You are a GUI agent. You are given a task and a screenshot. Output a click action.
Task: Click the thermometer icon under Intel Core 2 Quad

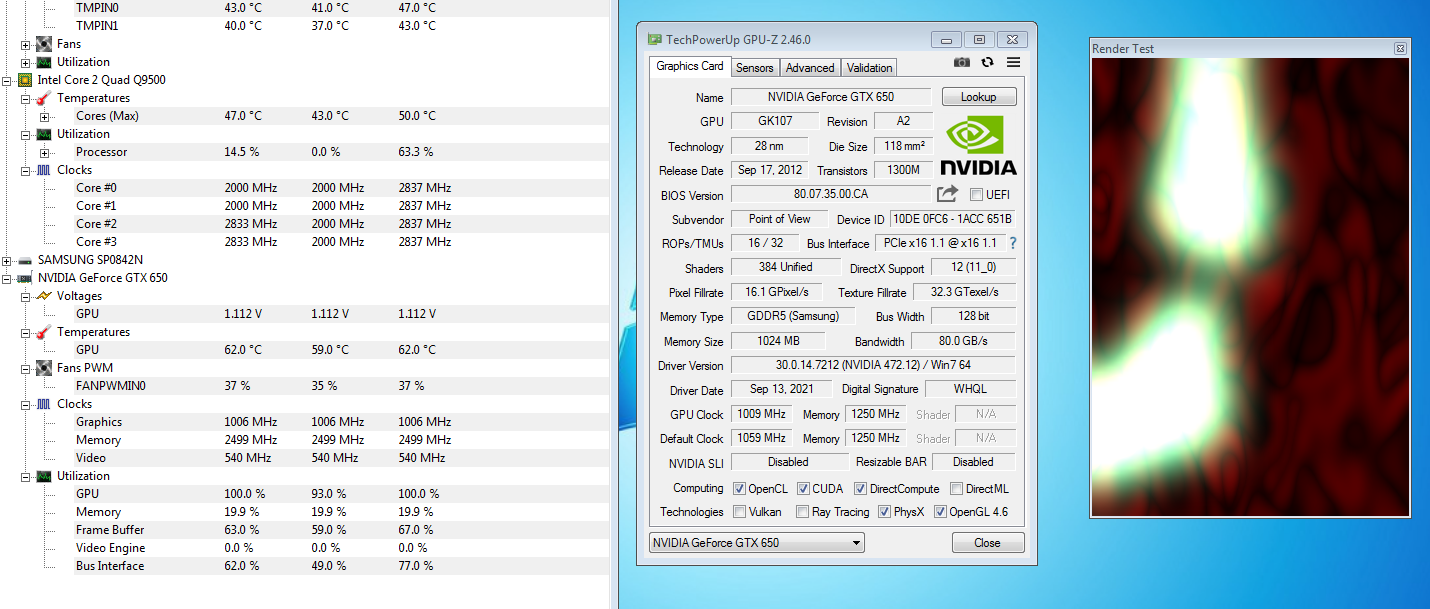[44, 98]
